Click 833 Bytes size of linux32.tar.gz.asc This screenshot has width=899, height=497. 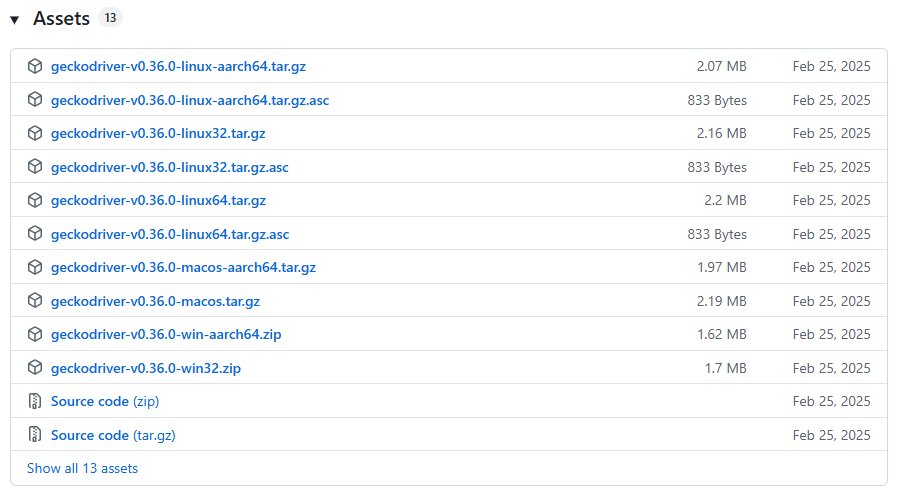[717, 167]
